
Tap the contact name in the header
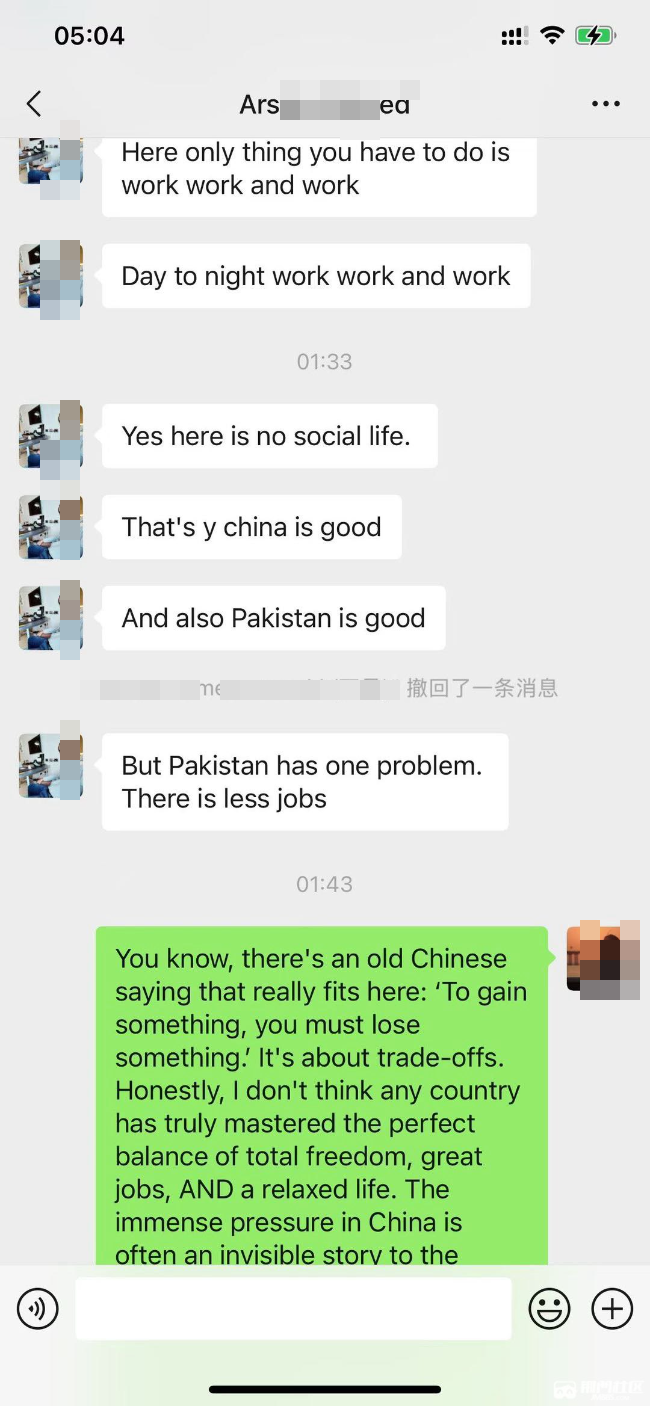324,104
